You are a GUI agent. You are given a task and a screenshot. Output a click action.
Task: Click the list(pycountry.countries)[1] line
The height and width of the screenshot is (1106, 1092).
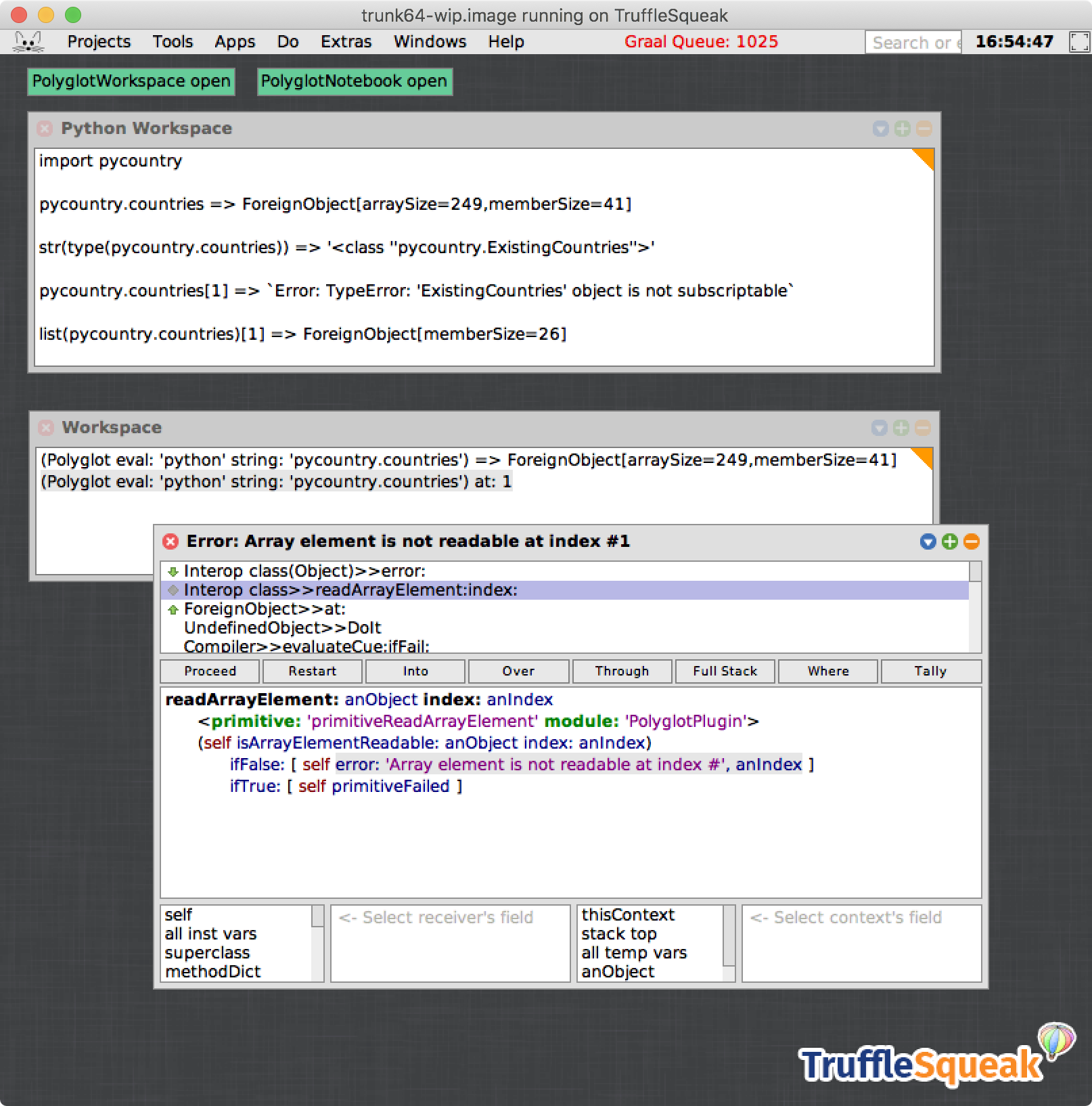302,334
